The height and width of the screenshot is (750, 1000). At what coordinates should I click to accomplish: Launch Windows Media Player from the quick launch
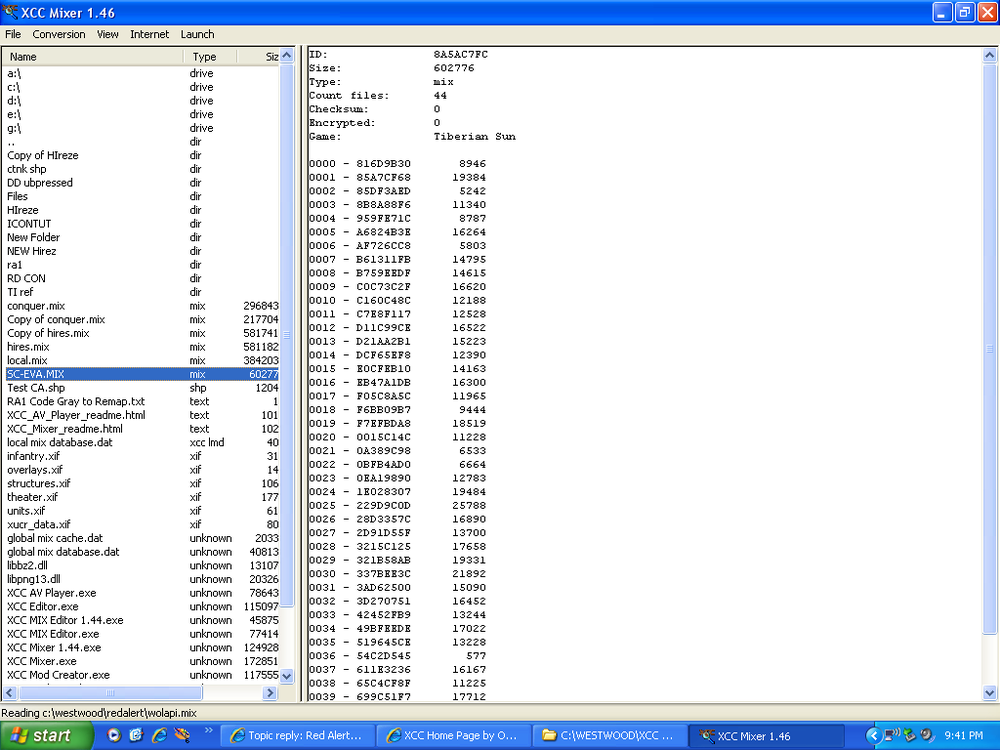114,735
